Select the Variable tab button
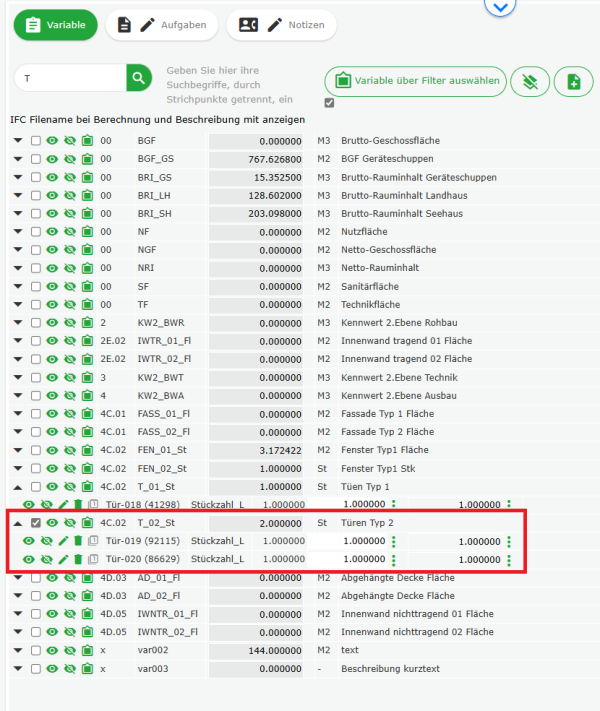The image size is (600, 711). click(x=55, y=25)
